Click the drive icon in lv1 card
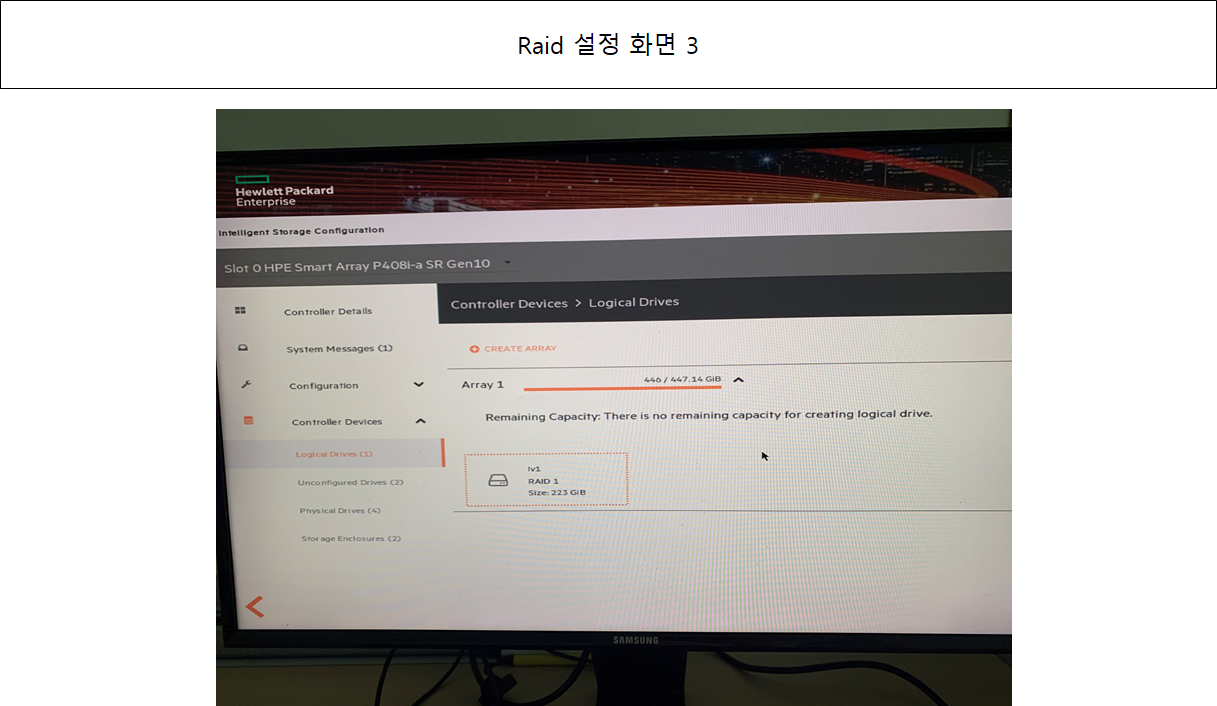The image size is (1217, 706). click(498, 481)
